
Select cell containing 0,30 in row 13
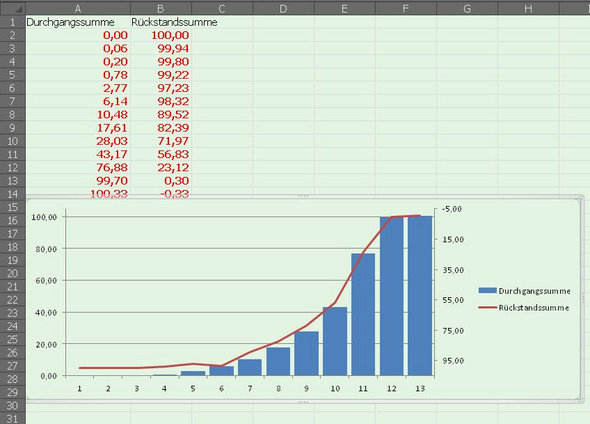[x=161, y=181]
